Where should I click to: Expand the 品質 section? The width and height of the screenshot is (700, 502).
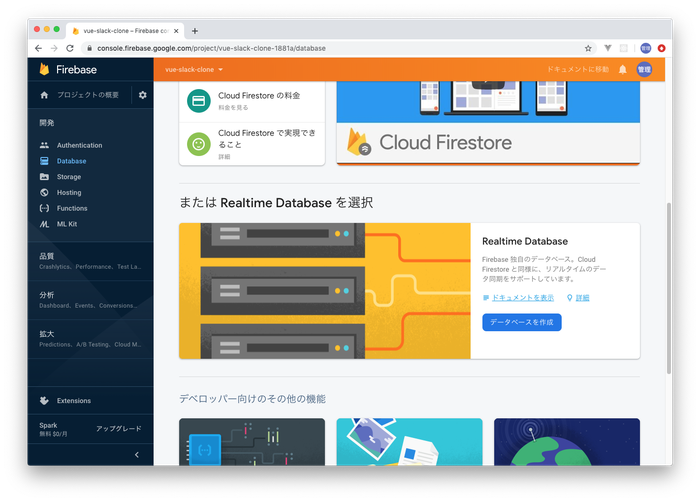click(x=90, y=261)
